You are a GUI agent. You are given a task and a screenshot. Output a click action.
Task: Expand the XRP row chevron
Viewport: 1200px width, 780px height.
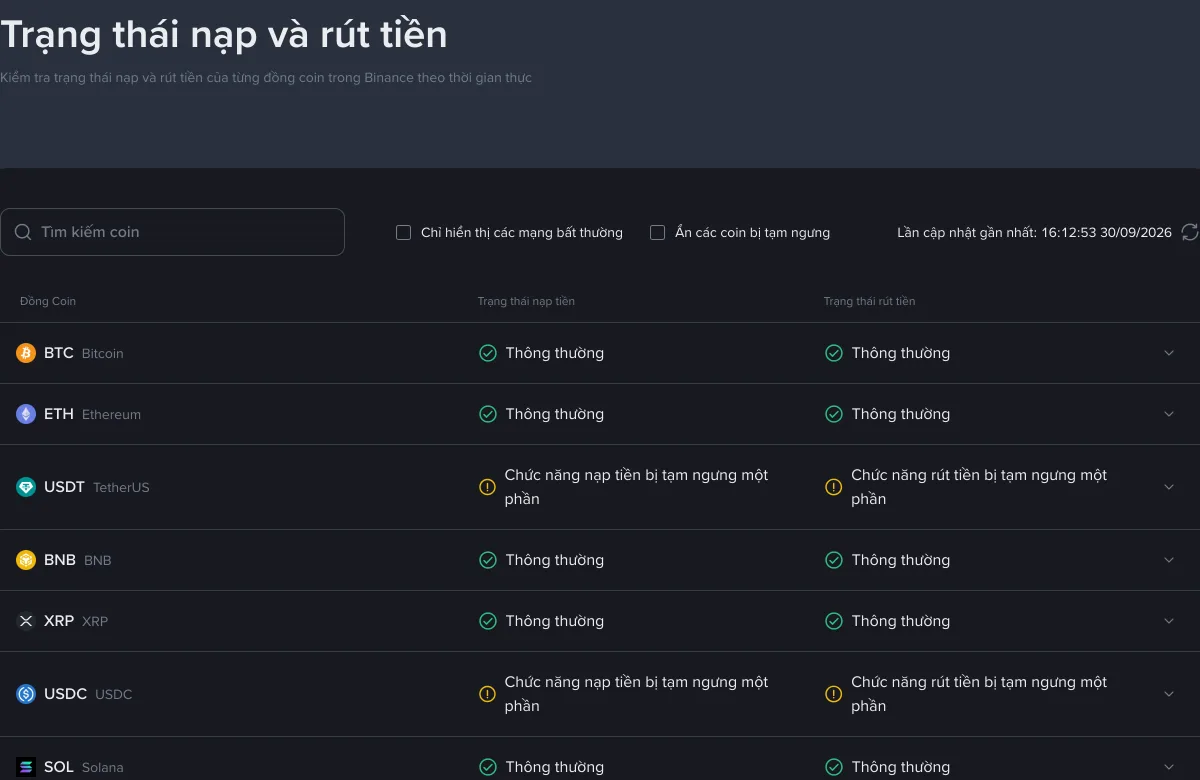pyautogui.click(x=1169, y=621)
